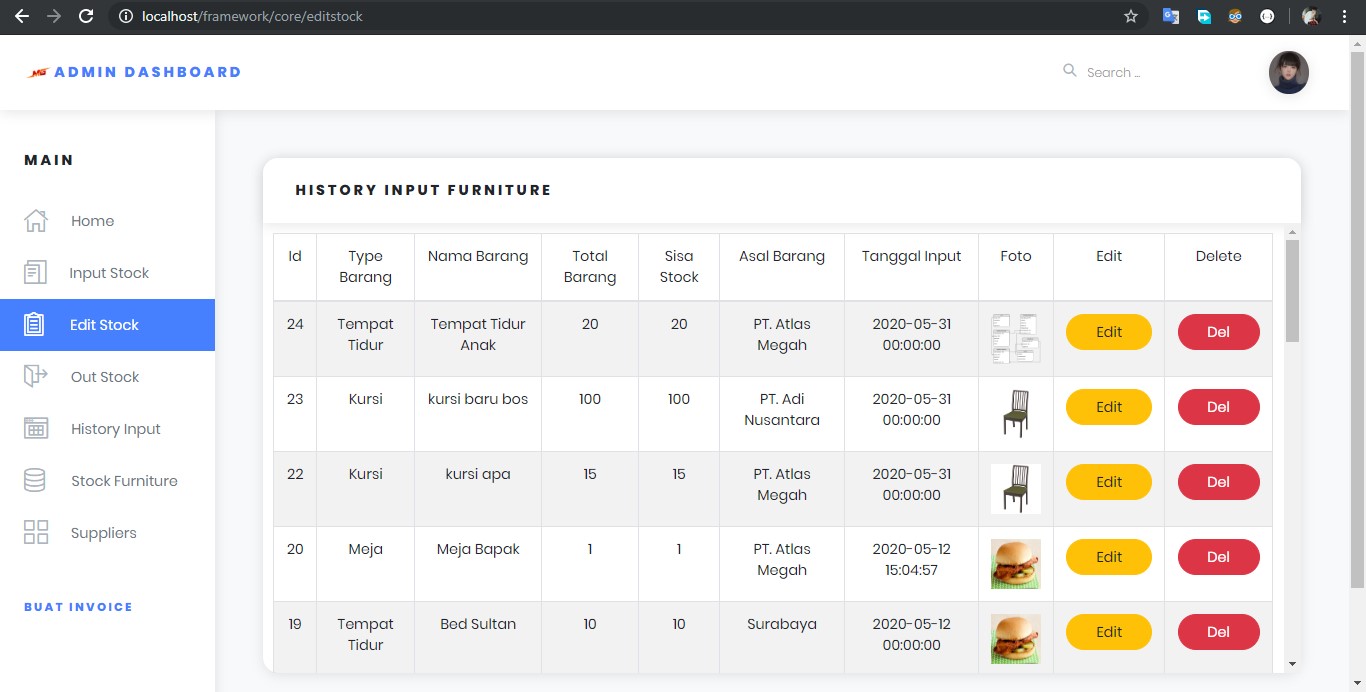Bookmark this page with the star icon
The height and width of the screenshot is (692, 1366).
pyautogui.click(x=1131, y=16)
